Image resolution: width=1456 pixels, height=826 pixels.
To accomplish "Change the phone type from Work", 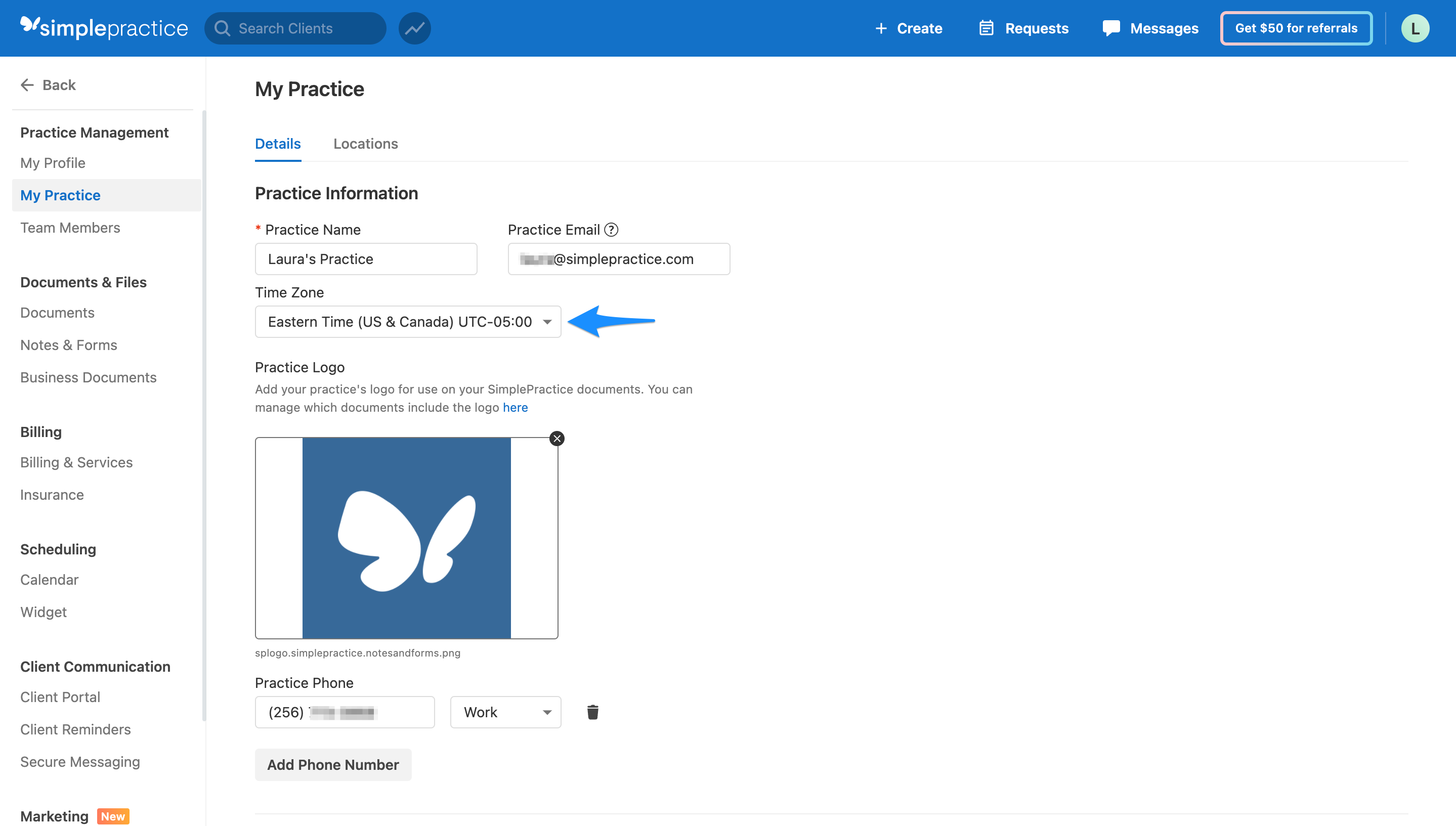I will 505,712.
